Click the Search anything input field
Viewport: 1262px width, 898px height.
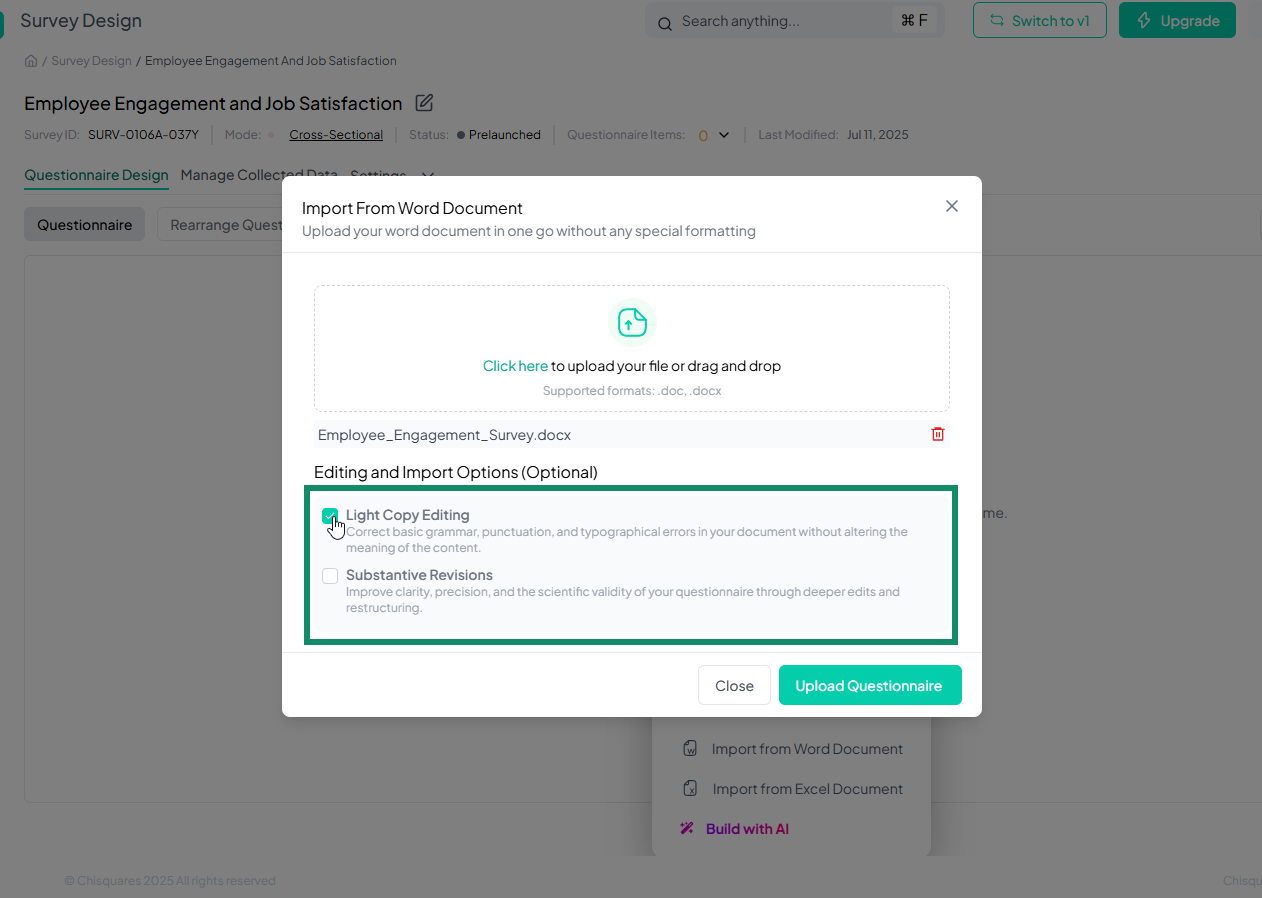coord(780,21)
